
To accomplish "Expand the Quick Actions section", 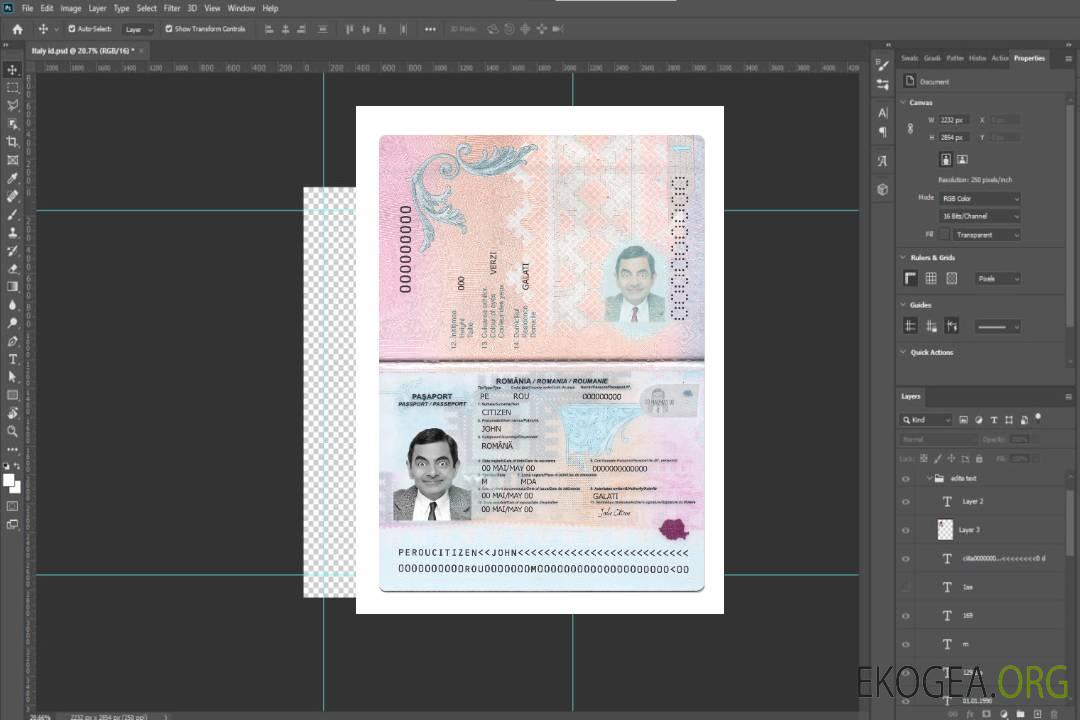I will pyautogui.click(x=903, y=352).
